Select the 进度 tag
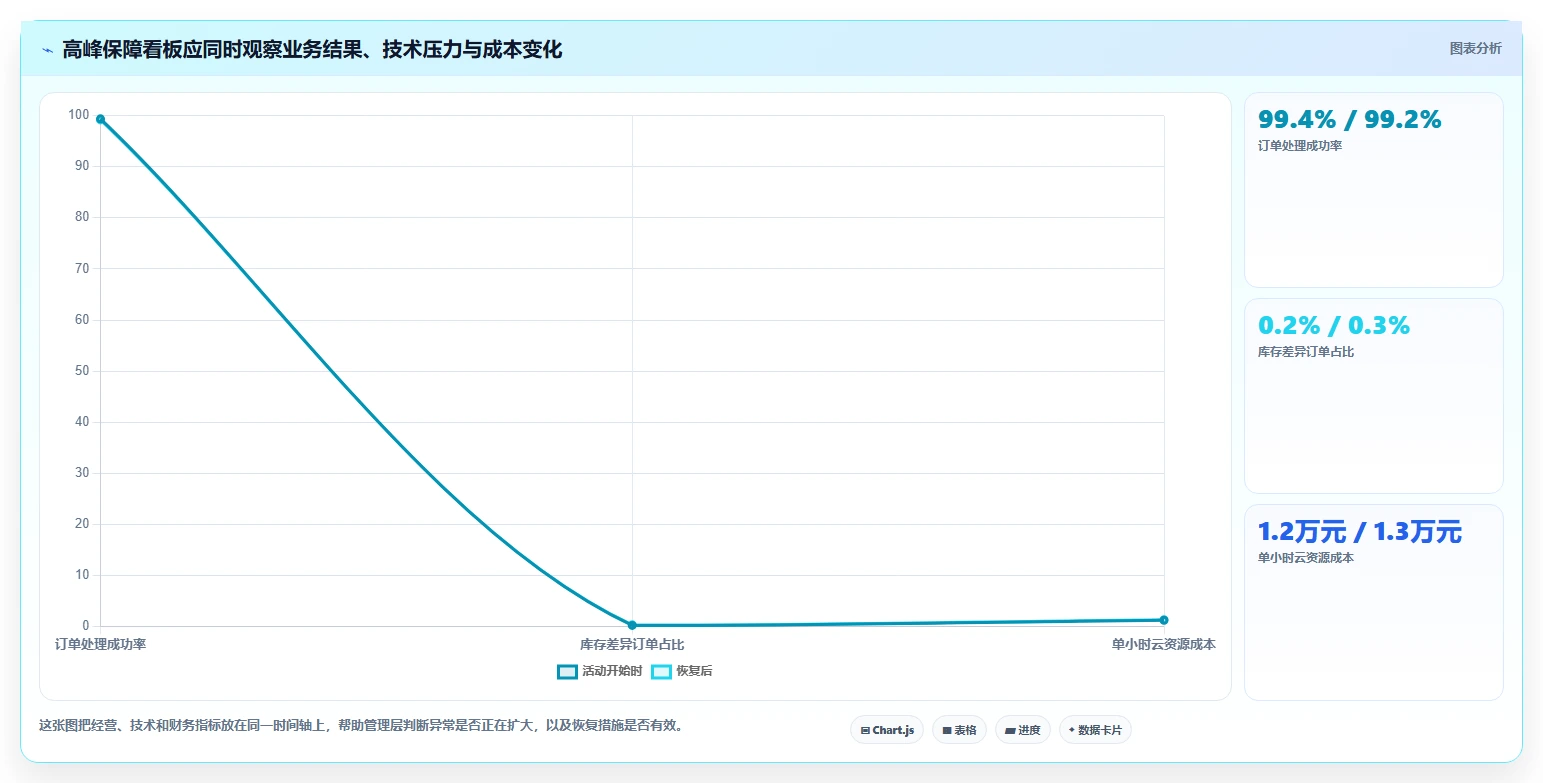This screenshot has height=783, width=1543. (x=1023, y=730)
